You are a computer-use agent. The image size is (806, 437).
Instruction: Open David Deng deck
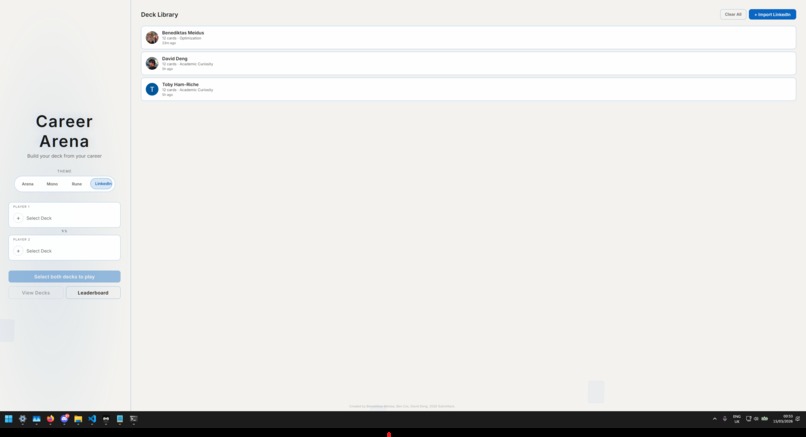[468, 63]
